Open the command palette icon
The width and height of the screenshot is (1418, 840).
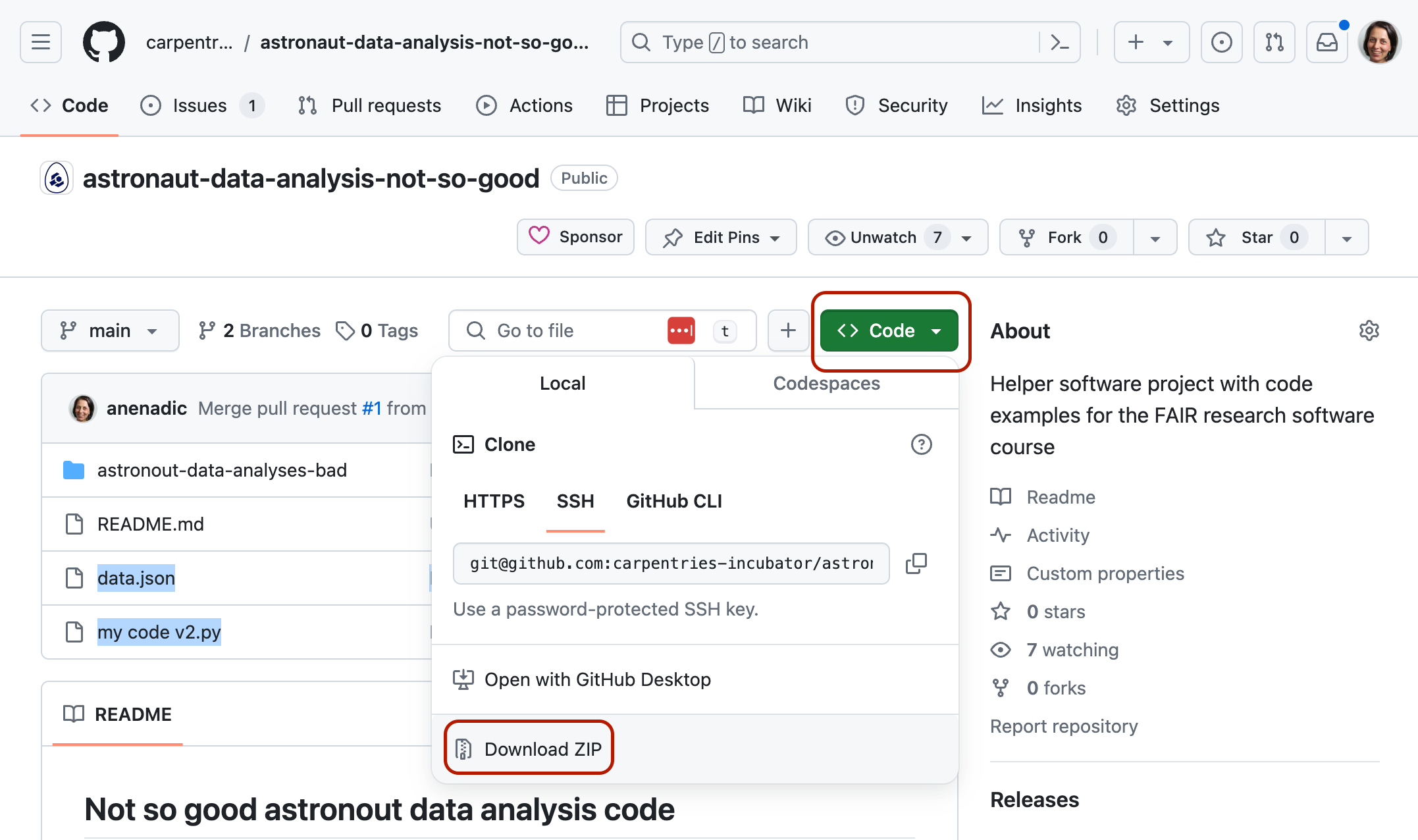coord(1059,42)
